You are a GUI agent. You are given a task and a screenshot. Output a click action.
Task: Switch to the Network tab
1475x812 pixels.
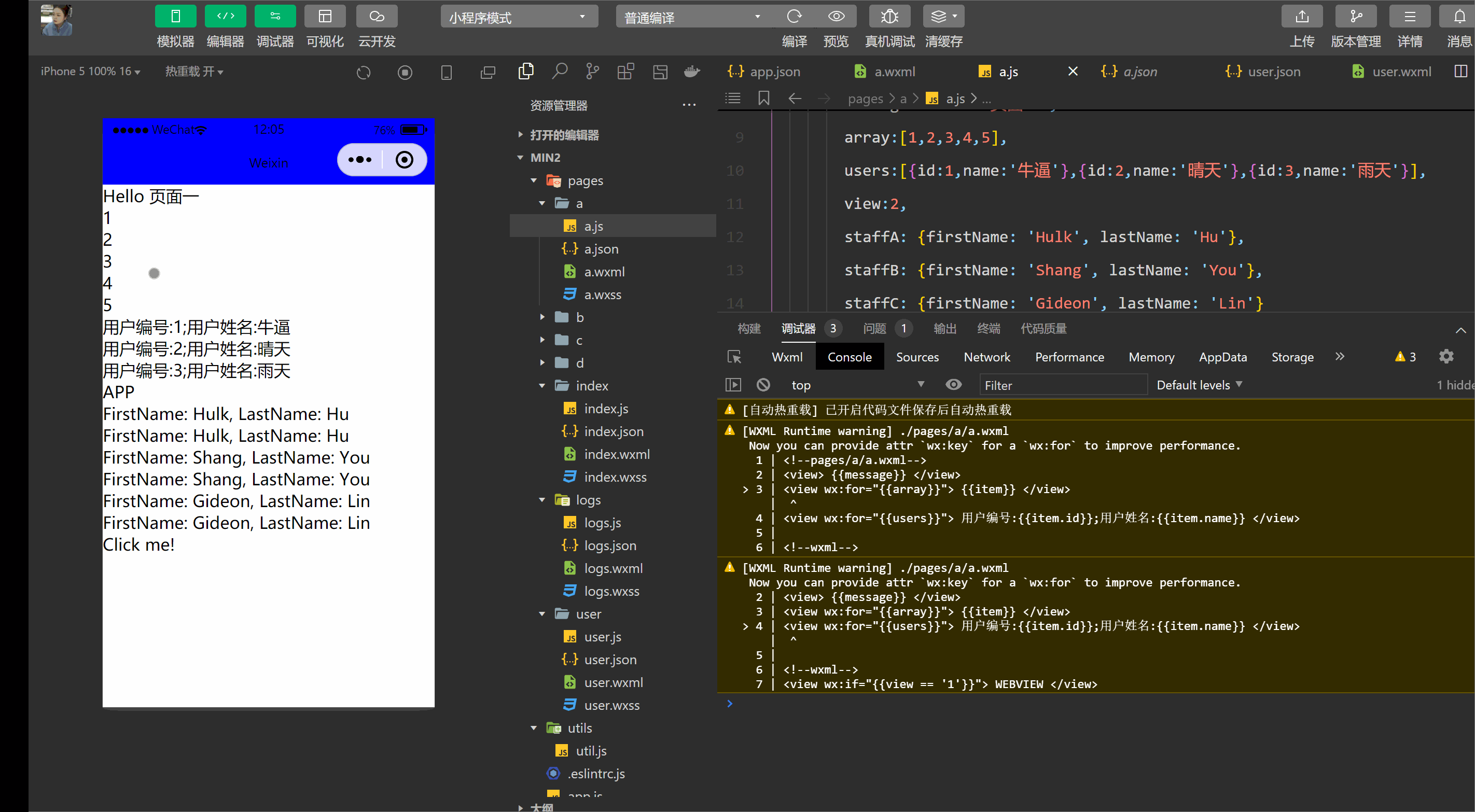click(986, 357)
